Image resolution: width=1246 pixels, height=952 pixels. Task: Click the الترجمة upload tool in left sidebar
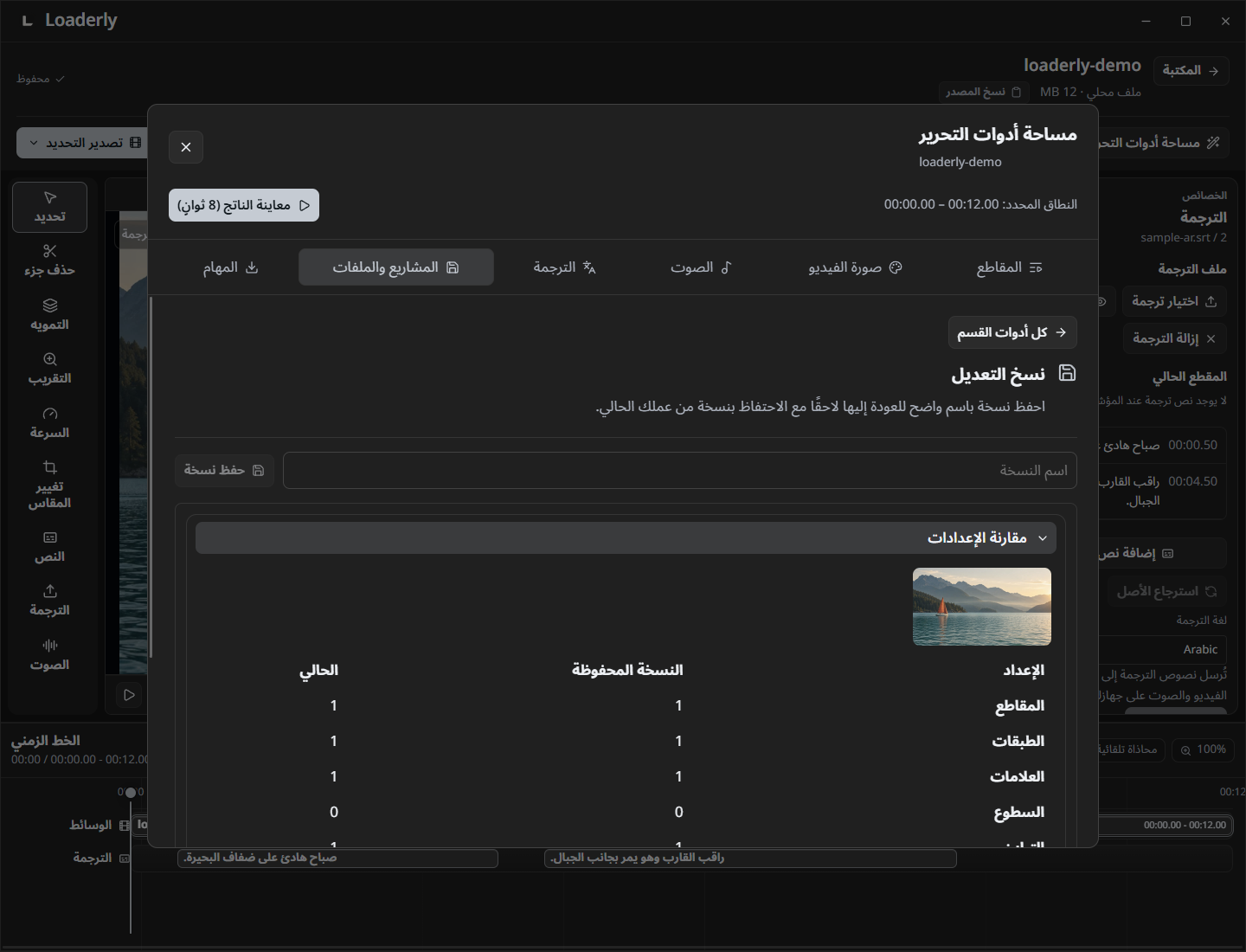[49, 601]
